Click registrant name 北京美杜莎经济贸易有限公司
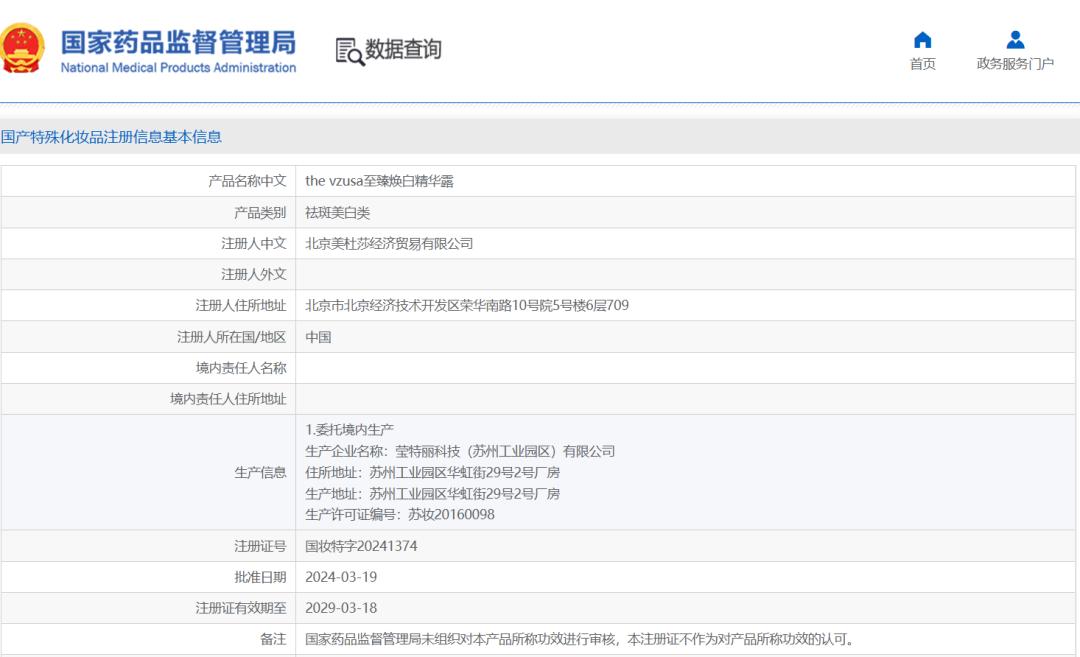Viewport: 1080px width, 657px height. tap(389, 244)
